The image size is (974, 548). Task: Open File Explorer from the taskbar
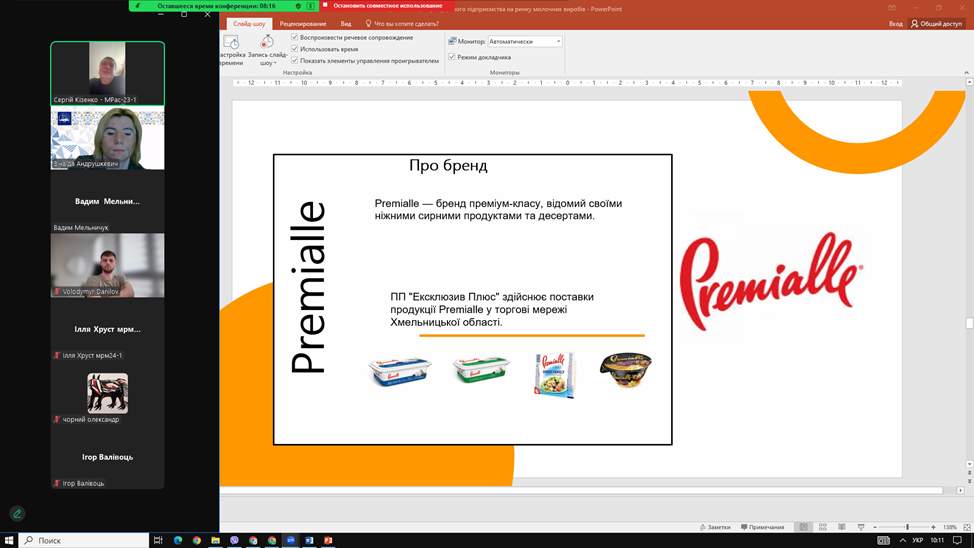[216, 540]
